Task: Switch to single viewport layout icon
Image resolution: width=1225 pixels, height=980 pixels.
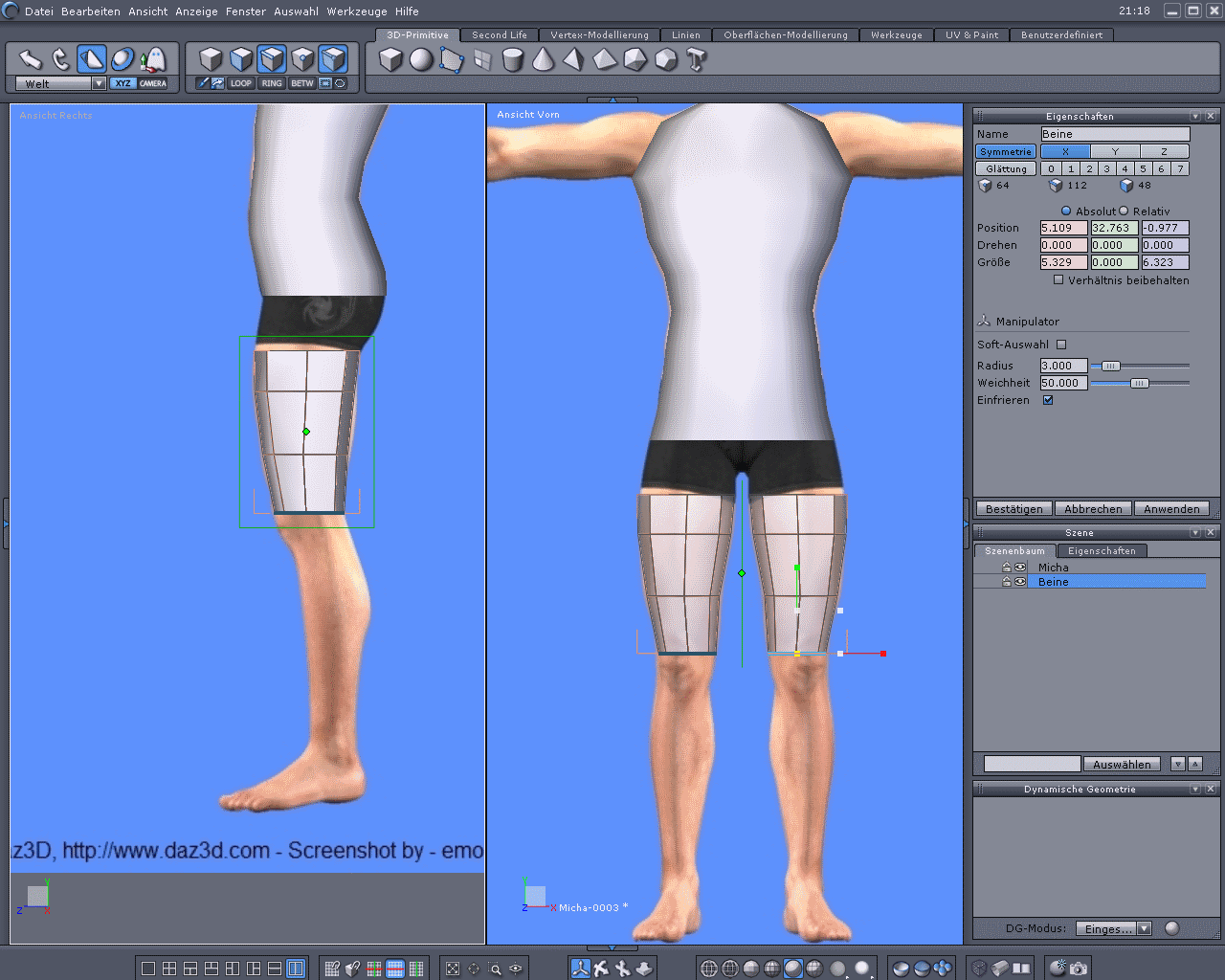Action: point(148,969)
